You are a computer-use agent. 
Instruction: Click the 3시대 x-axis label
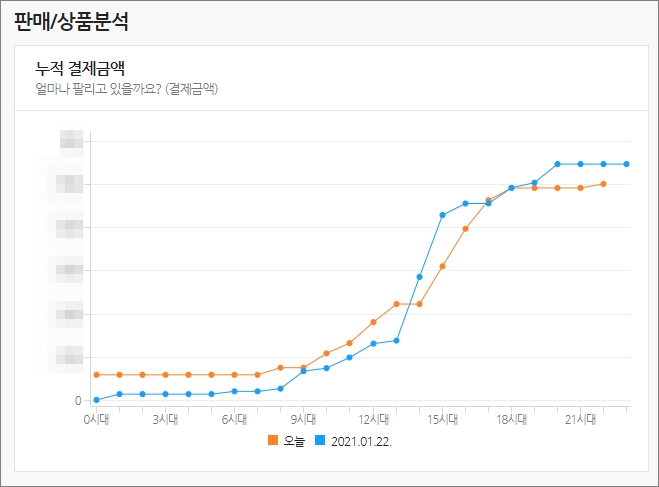tap(165, 419)
